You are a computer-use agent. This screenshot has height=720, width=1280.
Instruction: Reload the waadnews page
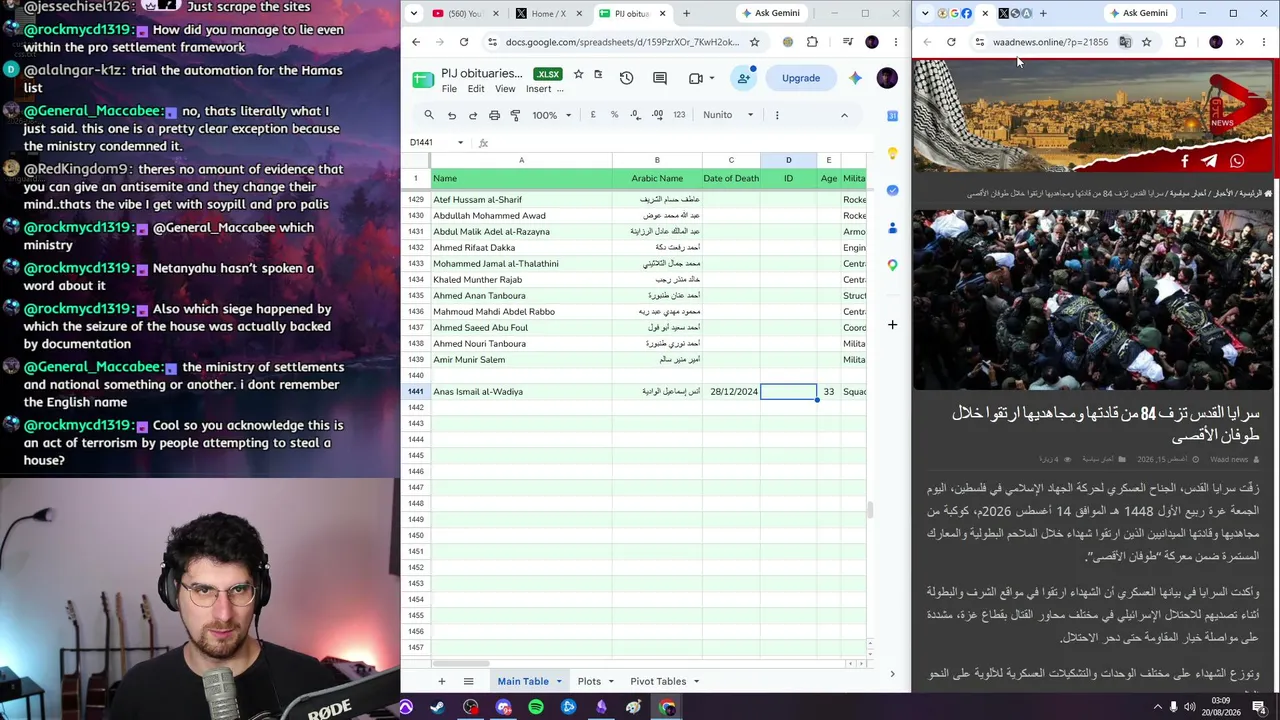tap(951, 42)
